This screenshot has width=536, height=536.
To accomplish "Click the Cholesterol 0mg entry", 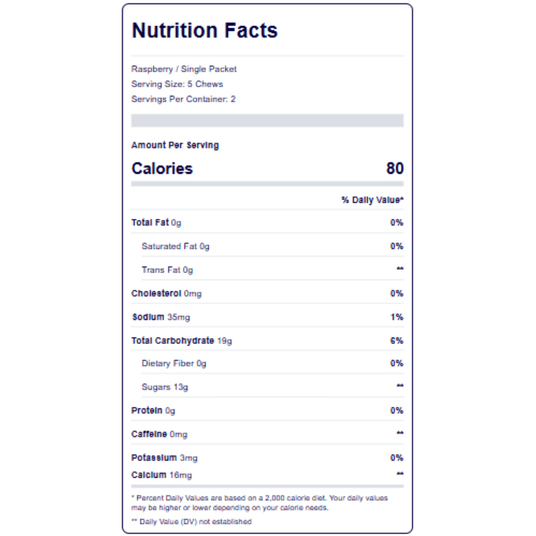I will coord(166,294).
